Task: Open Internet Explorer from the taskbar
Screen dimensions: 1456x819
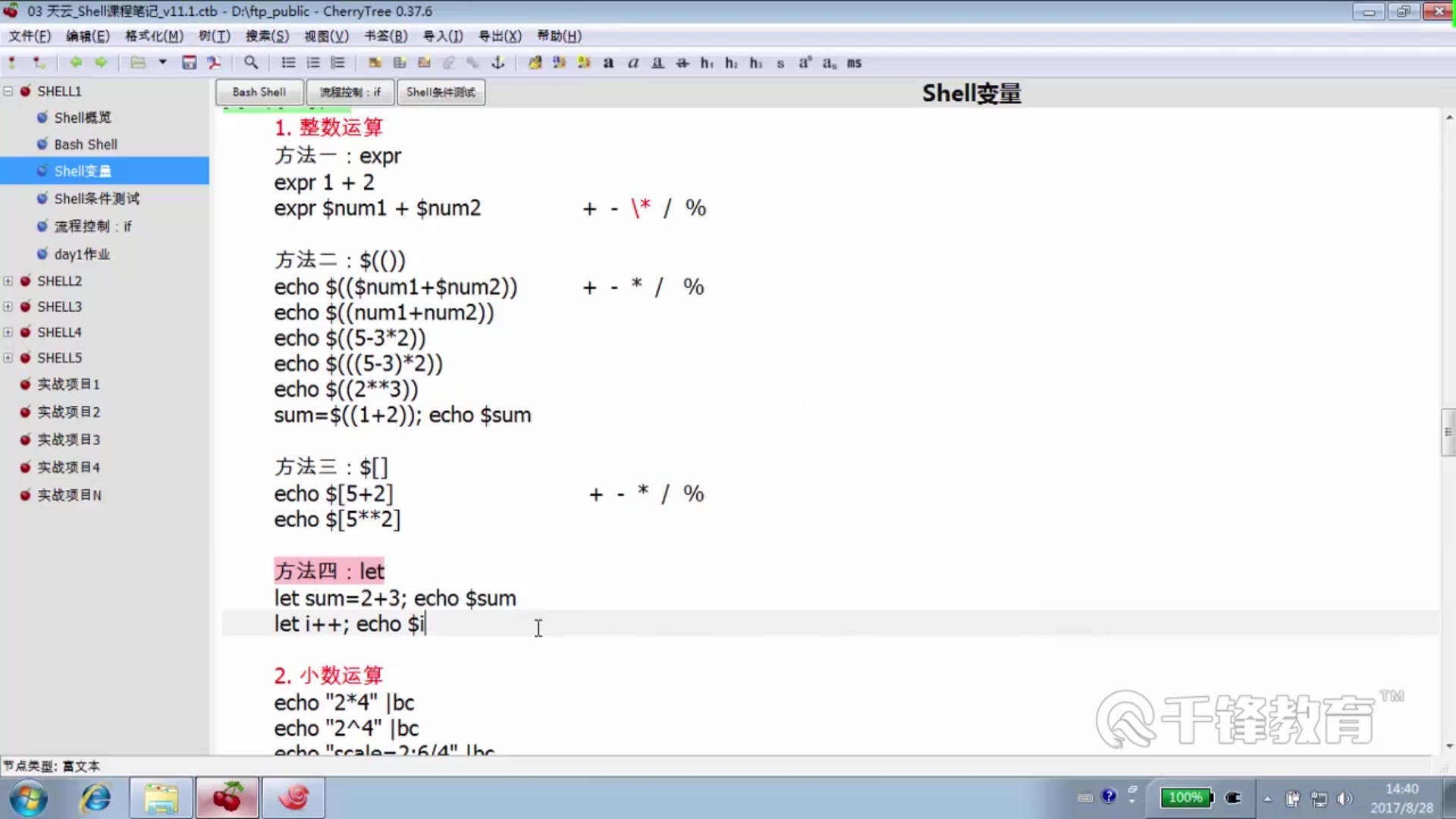Action: 96,798
